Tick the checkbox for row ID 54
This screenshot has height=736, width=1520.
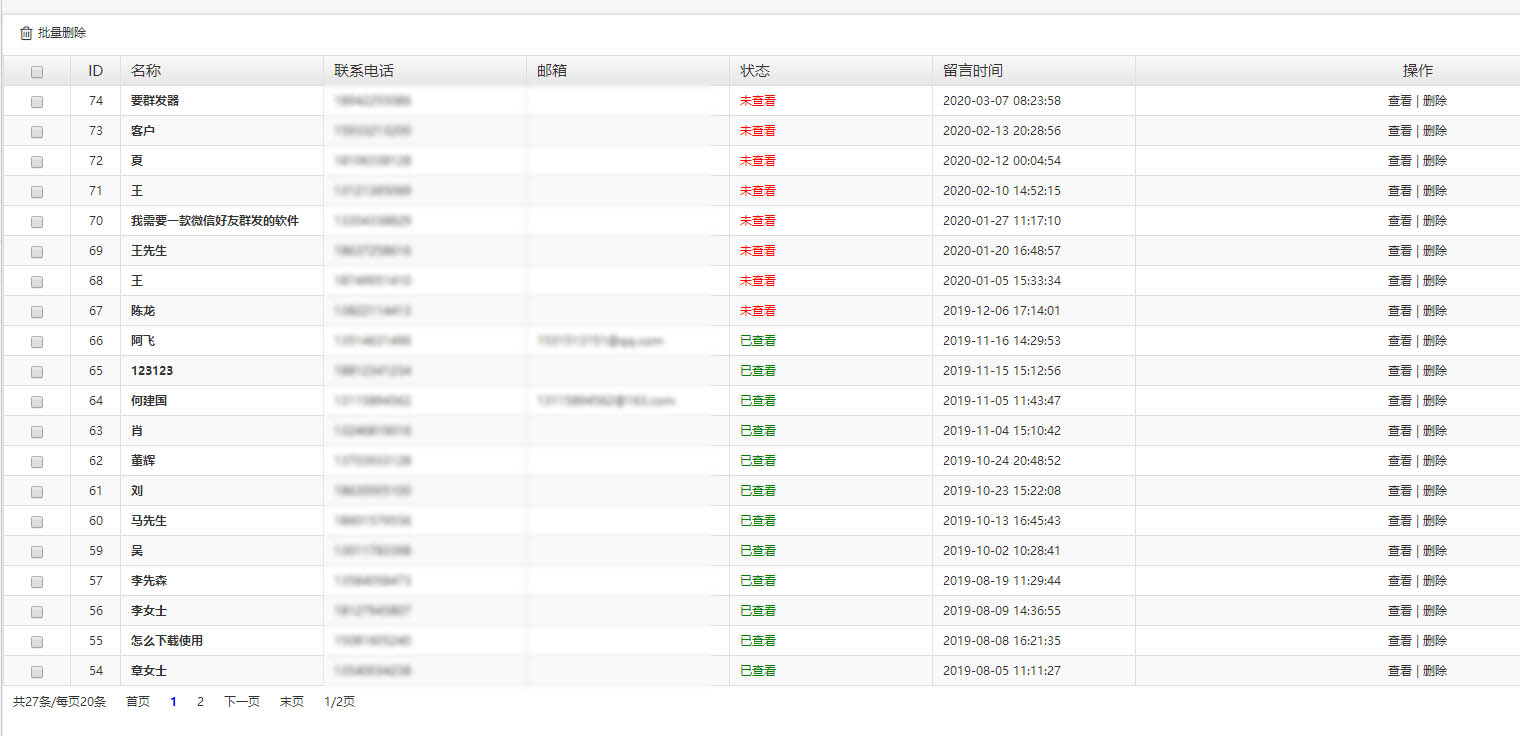(37, 672)
